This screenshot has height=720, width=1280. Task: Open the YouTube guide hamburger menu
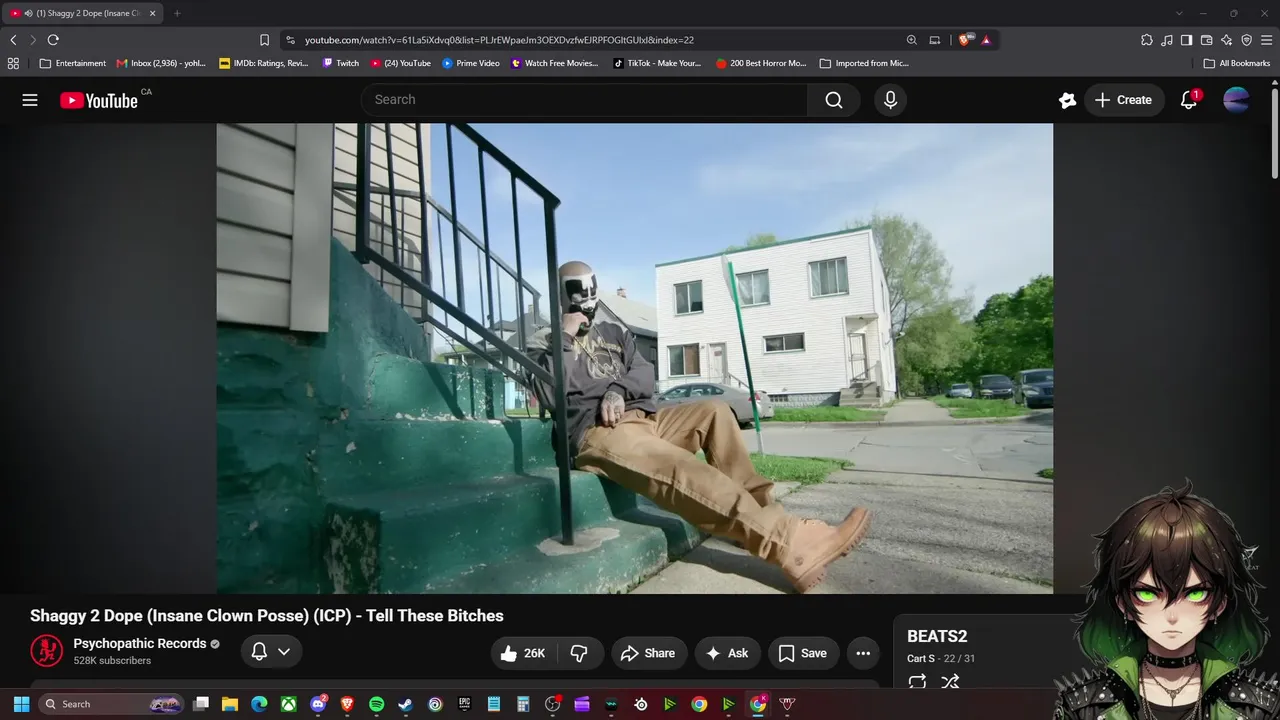point(30,100)
